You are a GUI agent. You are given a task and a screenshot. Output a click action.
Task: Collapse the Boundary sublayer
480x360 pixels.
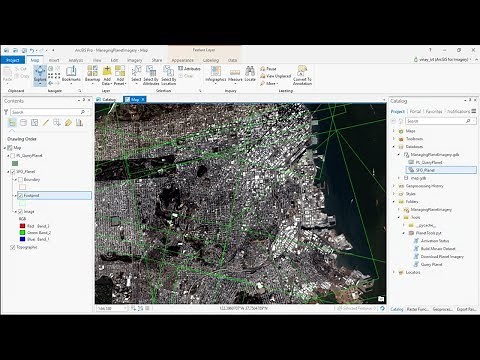click(15, 180)
